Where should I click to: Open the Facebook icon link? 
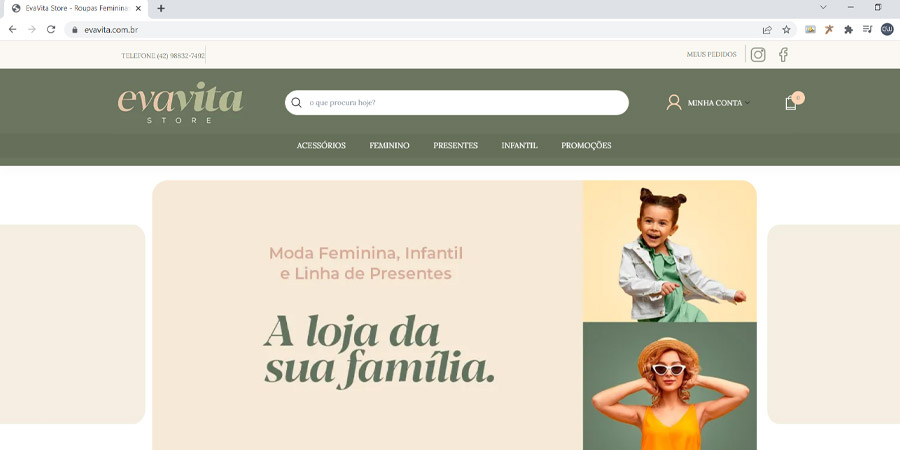coord(783,55)
